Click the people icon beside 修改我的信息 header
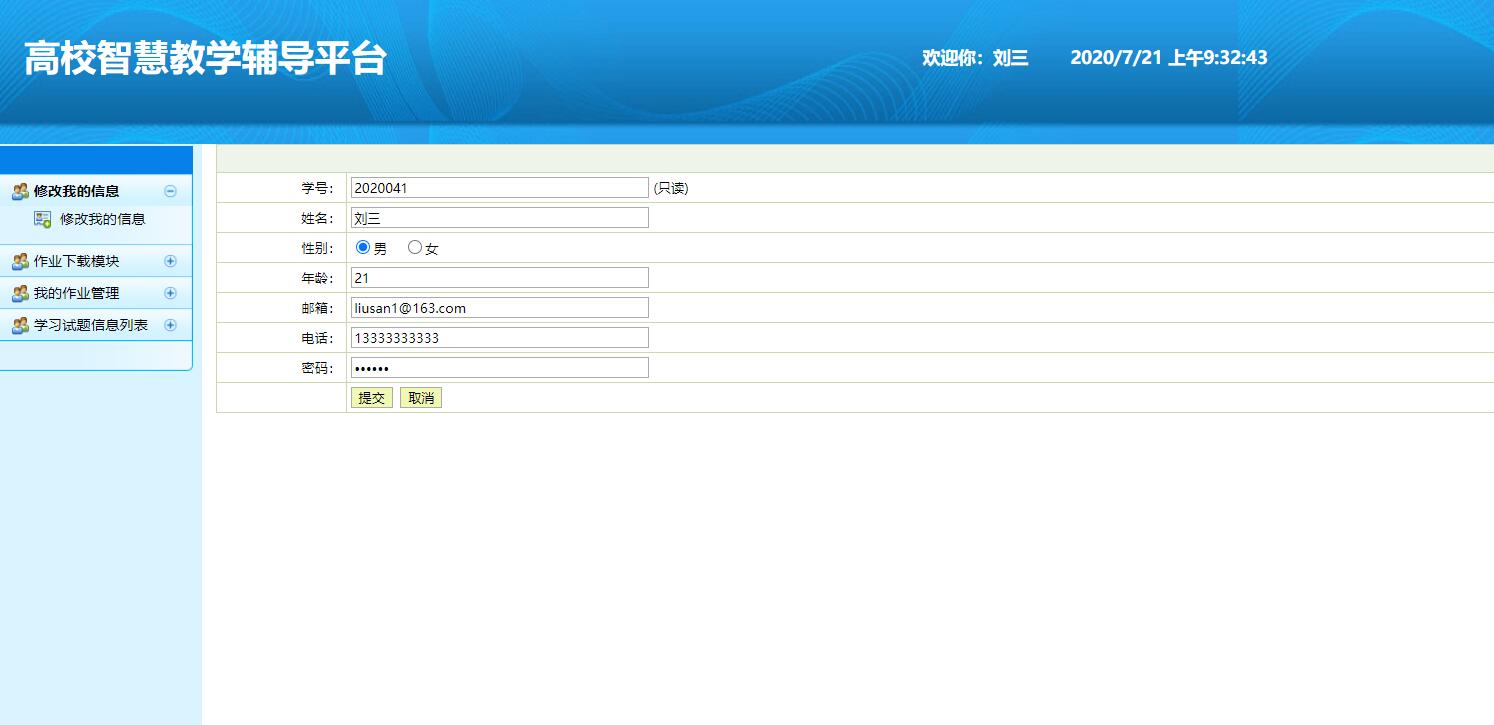 pos(20,191)
